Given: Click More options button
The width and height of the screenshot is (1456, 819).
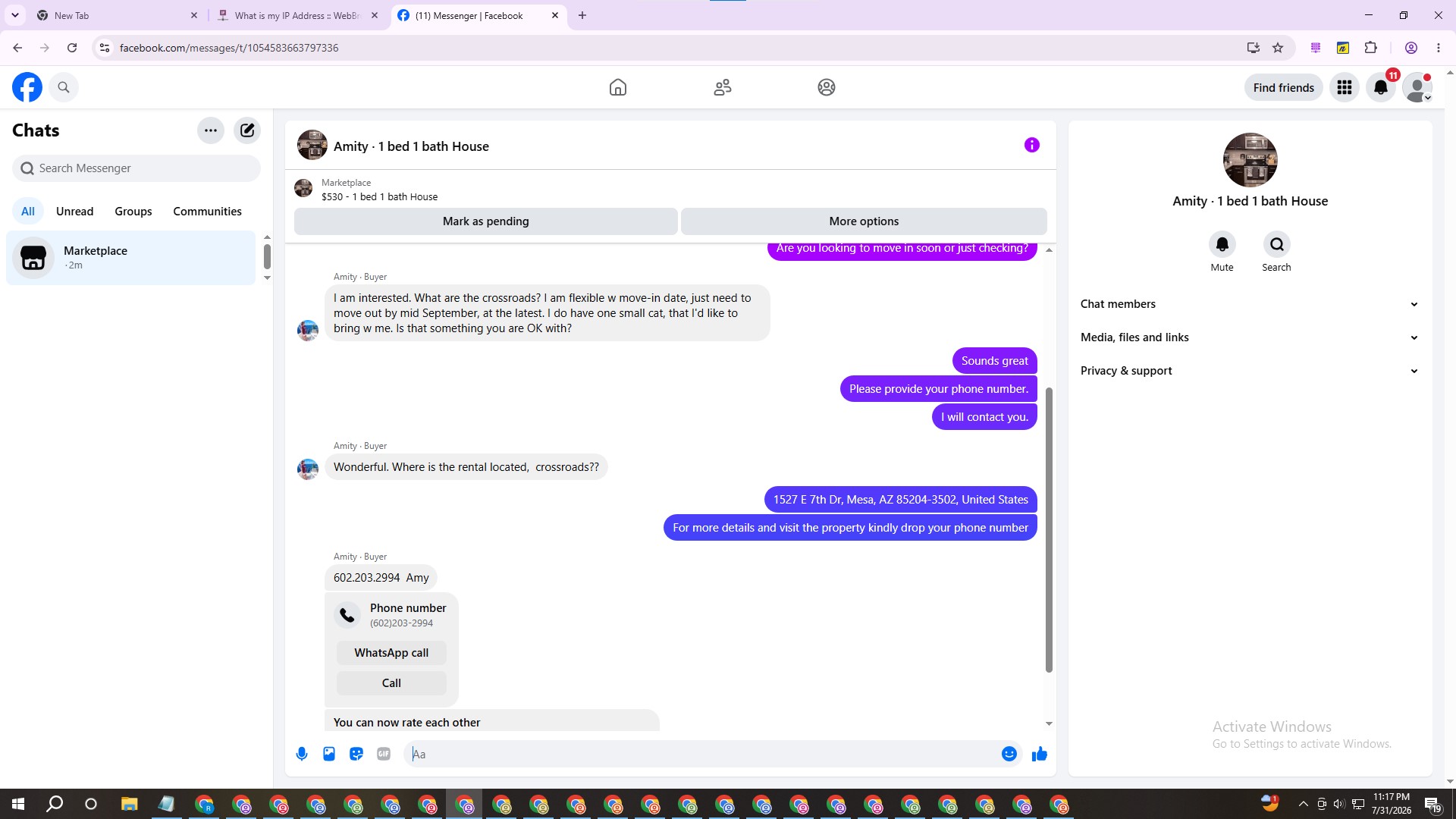Looking at the screenshot, I should (864, 221).
